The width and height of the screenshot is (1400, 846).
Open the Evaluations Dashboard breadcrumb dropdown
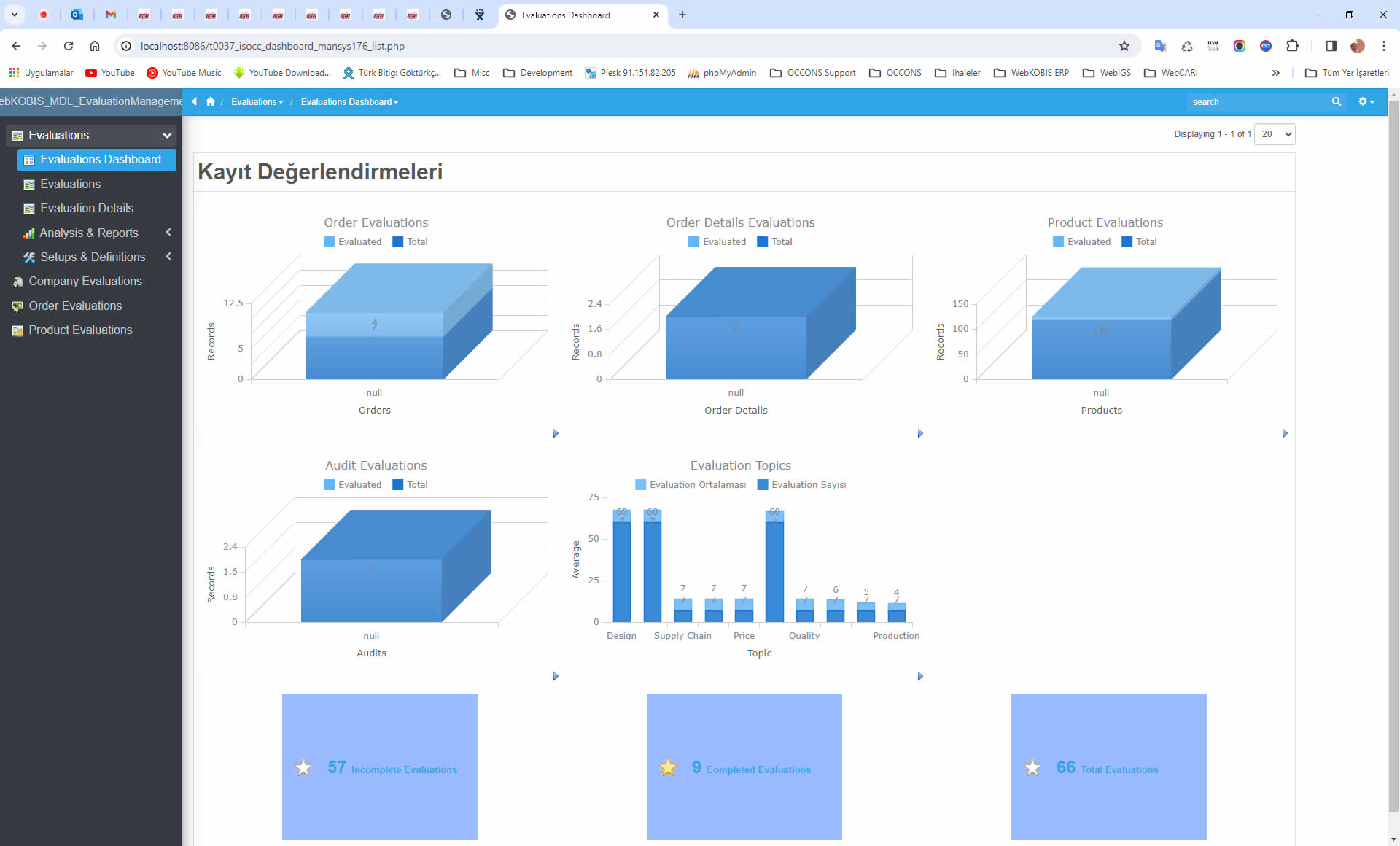(x=350, y=102)
